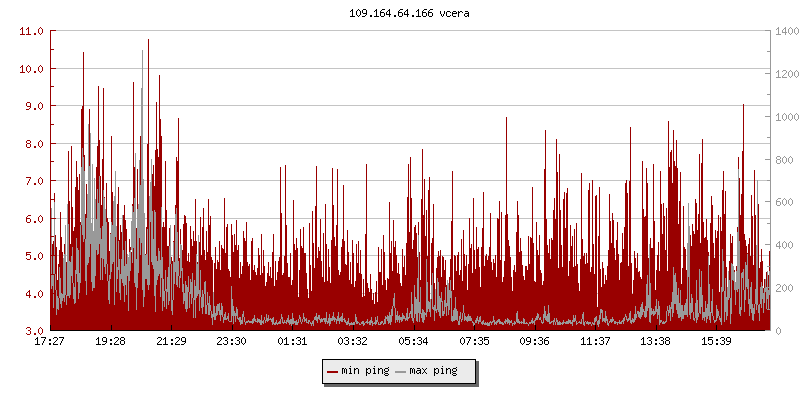The width and height of the screenshot is (800, 400).
Task: Select the 15:39 x-axis time marker
Action: (717, 341)
